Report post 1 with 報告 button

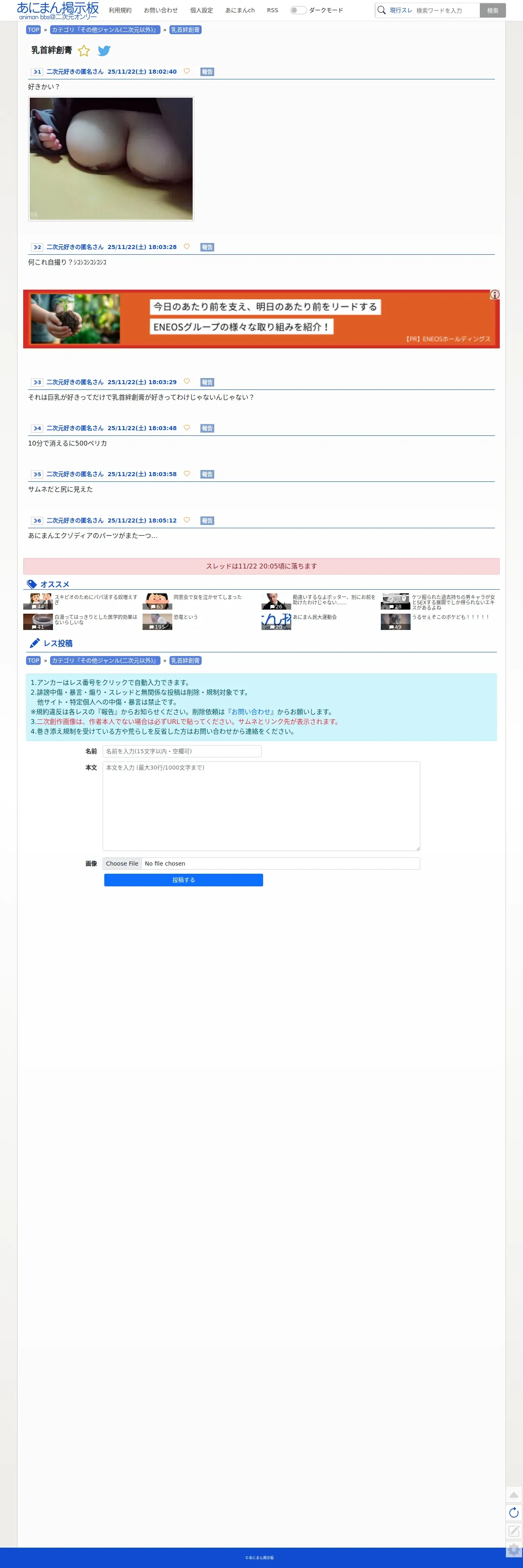[x=207, y=72]
